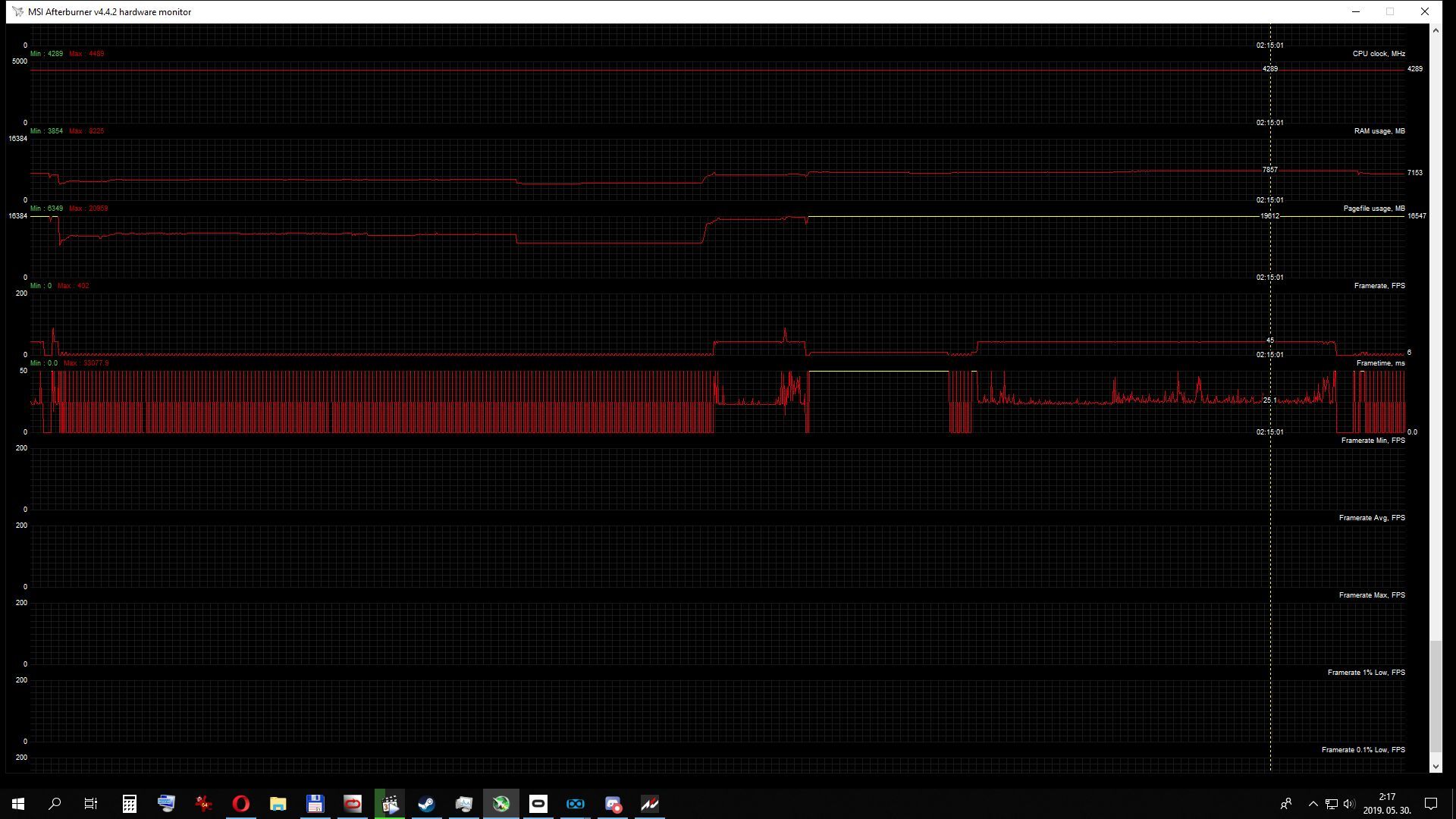Viewport: 1456px width, 819px height.
Task: Launch Calculator from the taskbar
Action: (x=130, y=804)
